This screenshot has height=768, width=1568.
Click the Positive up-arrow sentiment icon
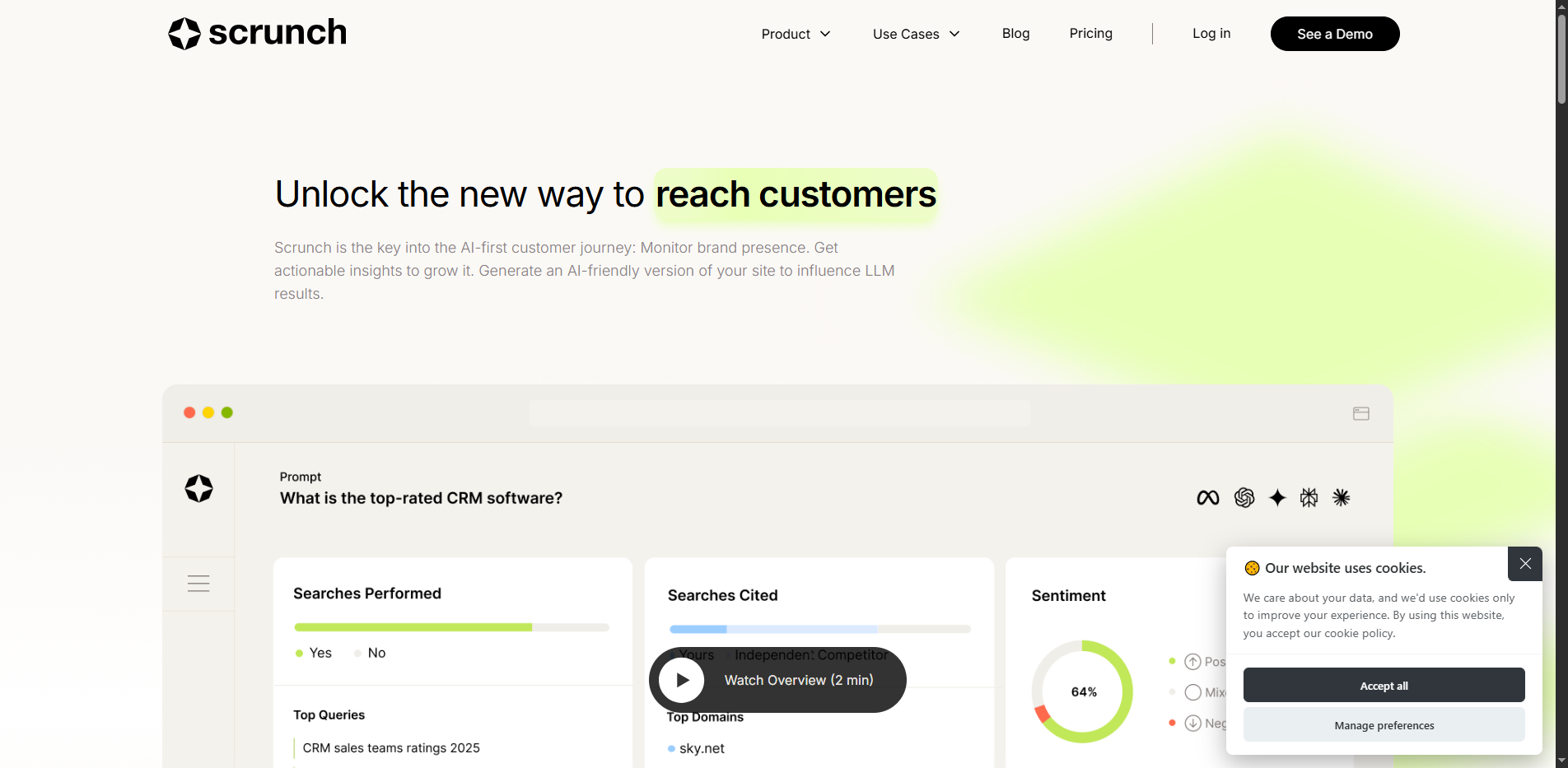1192,662
